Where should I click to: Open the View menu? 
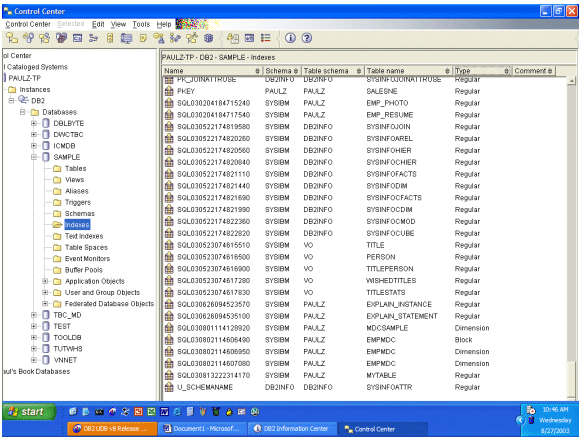pos(118,24)
